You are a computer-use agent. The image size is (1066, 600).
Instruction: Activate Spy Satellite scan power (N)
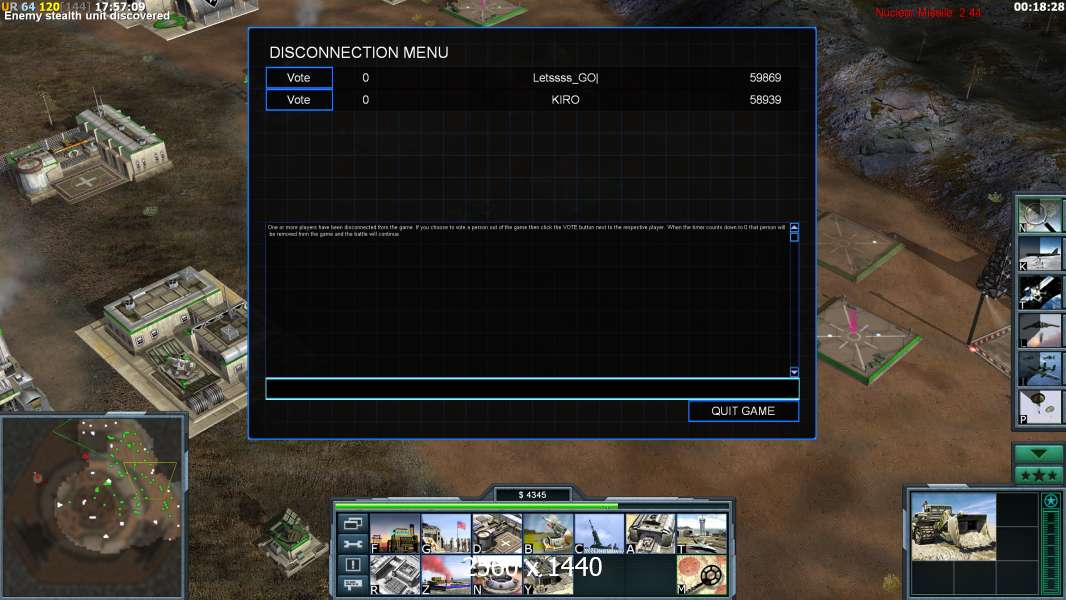point(1039,215)
